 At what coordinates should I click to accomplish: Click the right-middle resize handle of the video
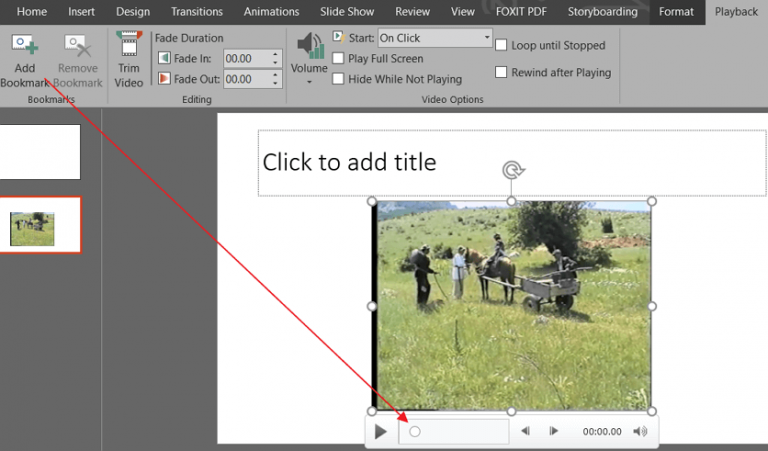pos(652,306)
